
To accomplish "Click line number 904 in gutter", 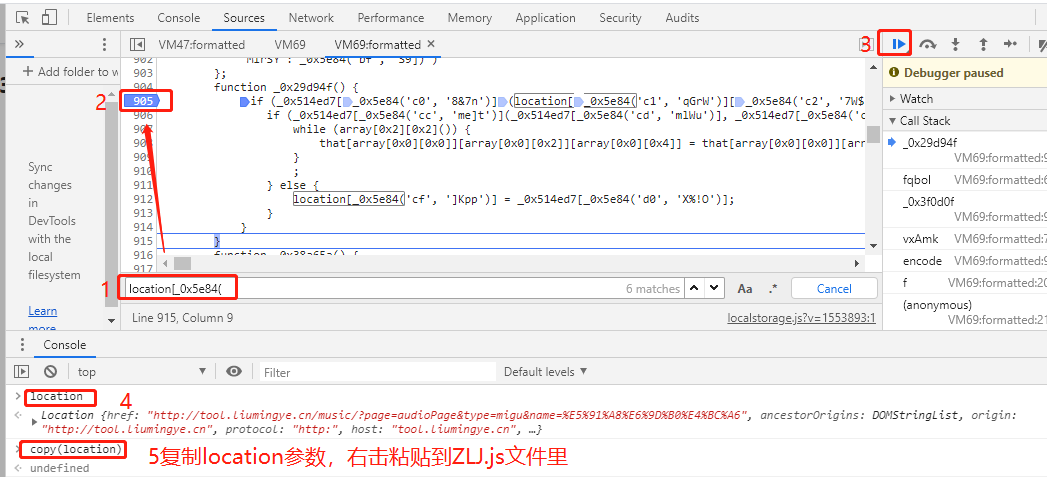I will tap(143, 87).
